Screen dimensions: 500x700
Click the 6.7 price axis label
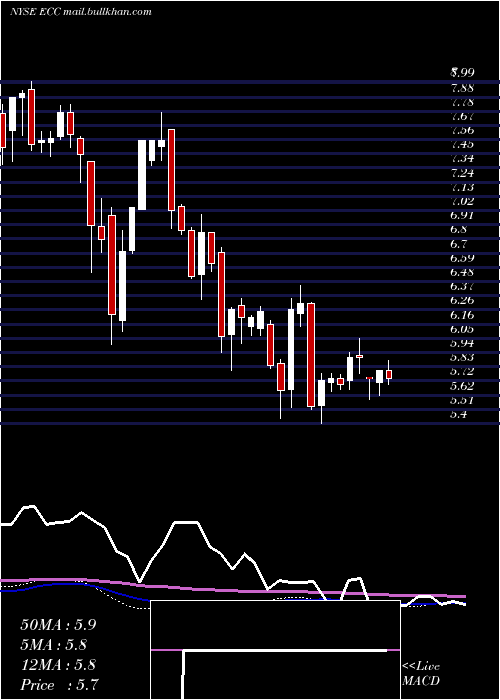[x=458, y=244]
